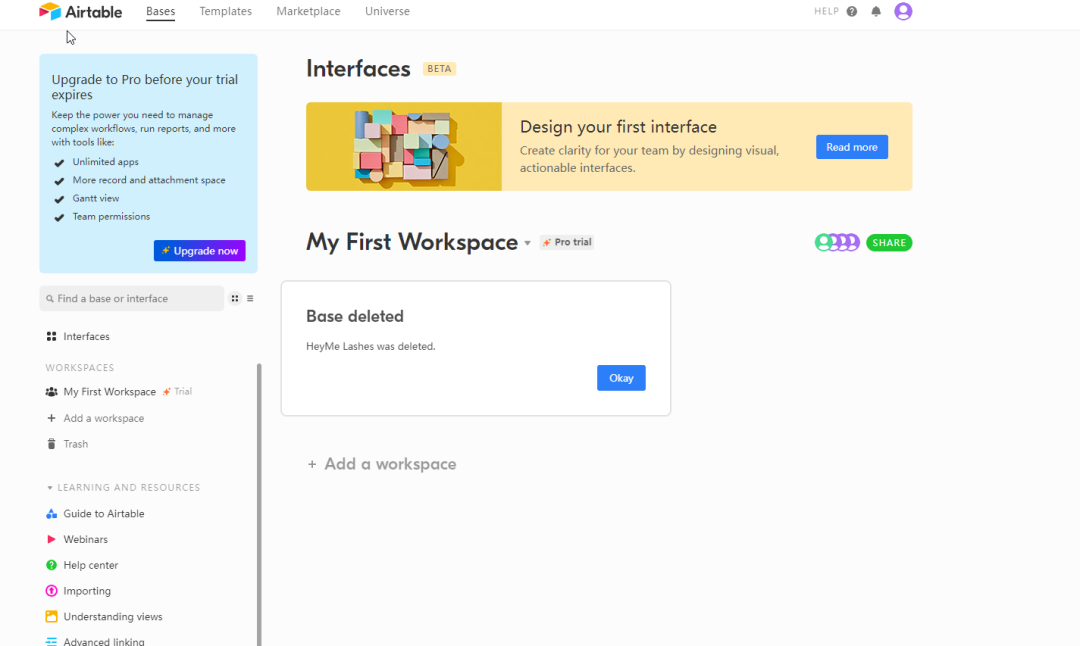Go to the Marketplace tab
The height and width of the screenshot is (646, 1080).
click(308, 12)
